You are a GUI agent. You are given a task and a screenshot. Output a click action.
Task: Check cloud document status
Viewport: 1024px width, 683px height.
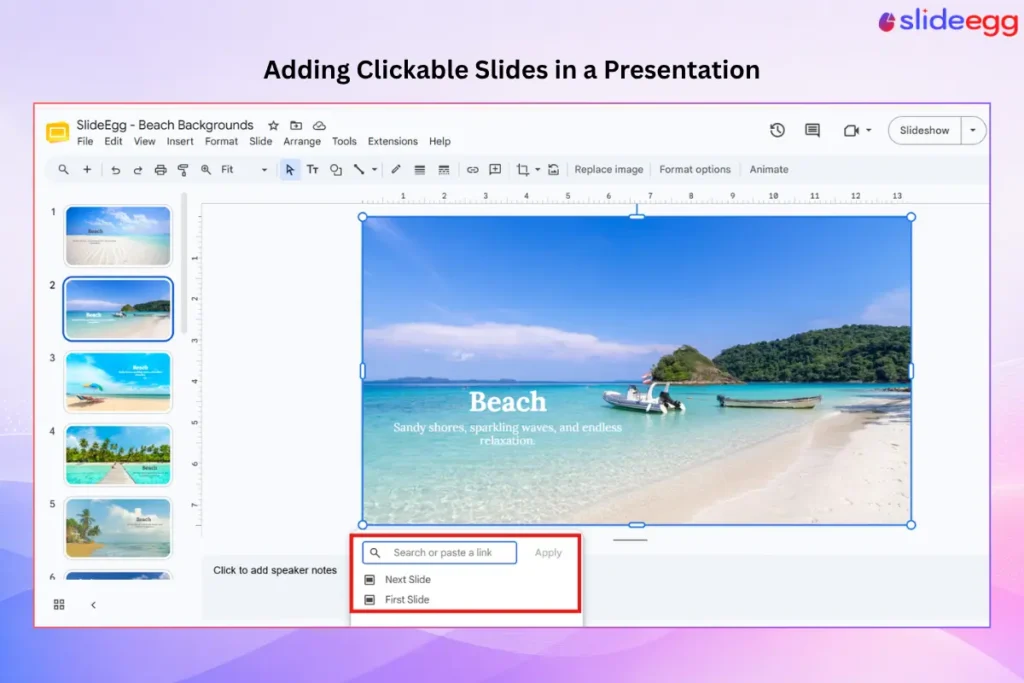pos(319,125)
